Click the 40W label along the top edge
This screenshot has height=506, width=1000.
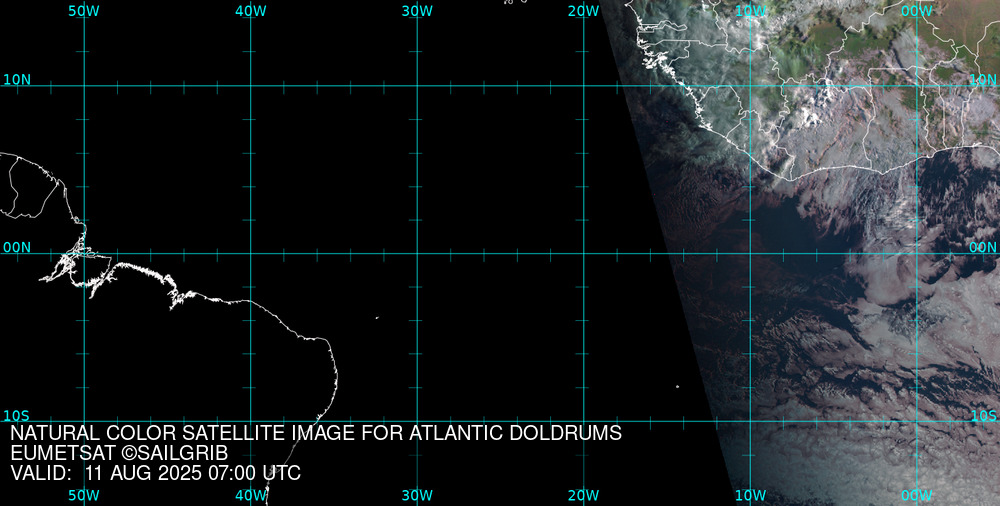tap(251, 11)
